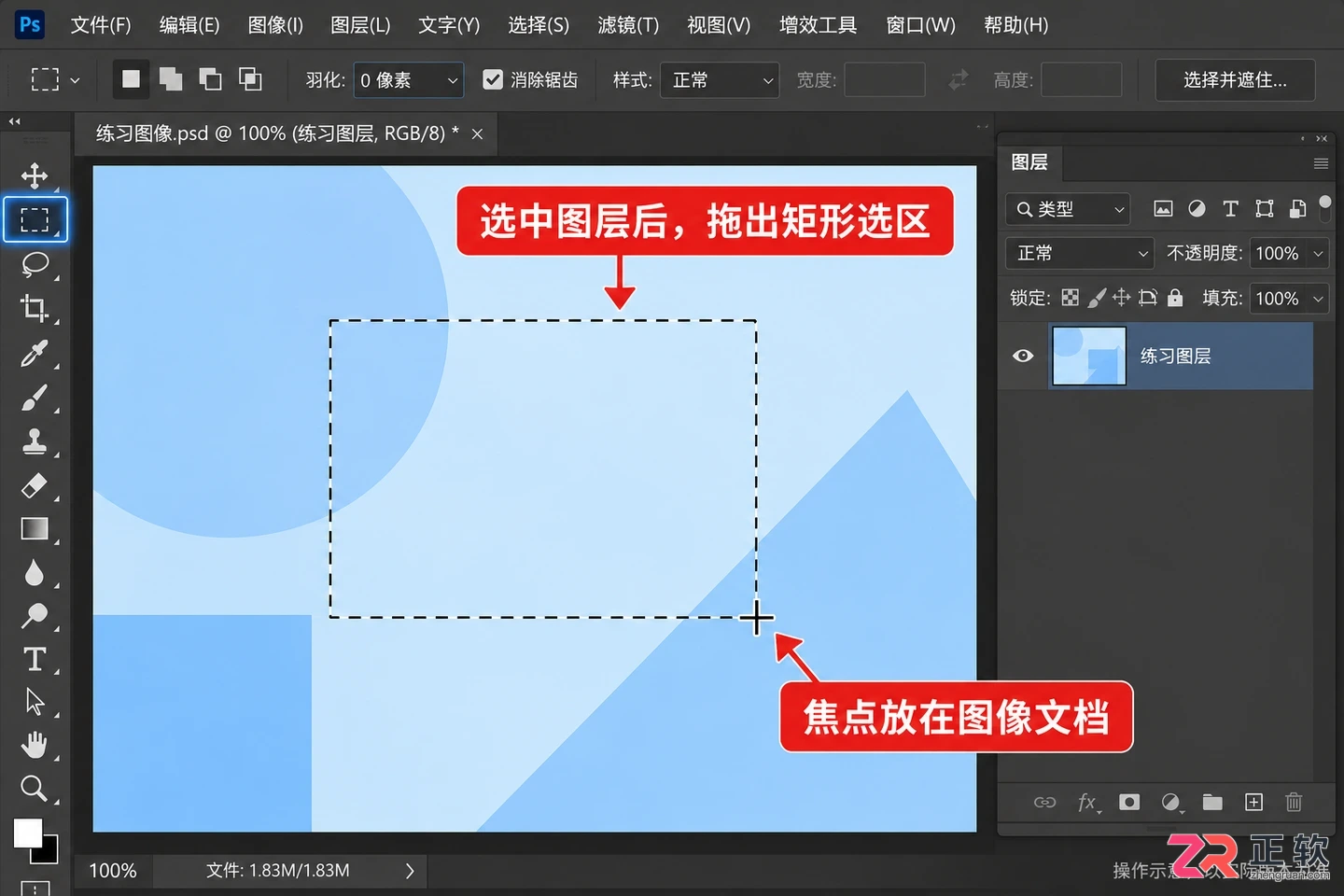Image resolution: width=1344 pixels, height=896 pixels.
Task: Expand the 填充 fill dropdown
Action: point(1318,299)
